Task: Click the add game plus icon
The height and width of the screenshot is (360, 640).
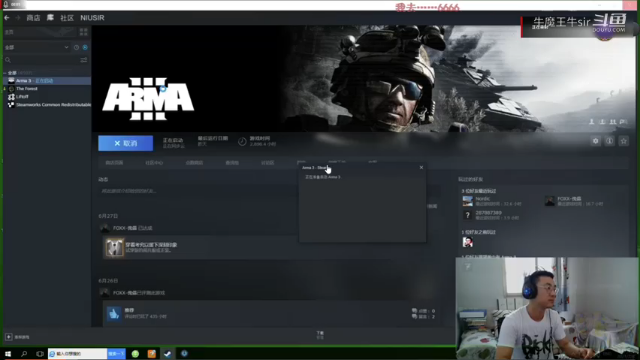Action: [x=9, y=337]
